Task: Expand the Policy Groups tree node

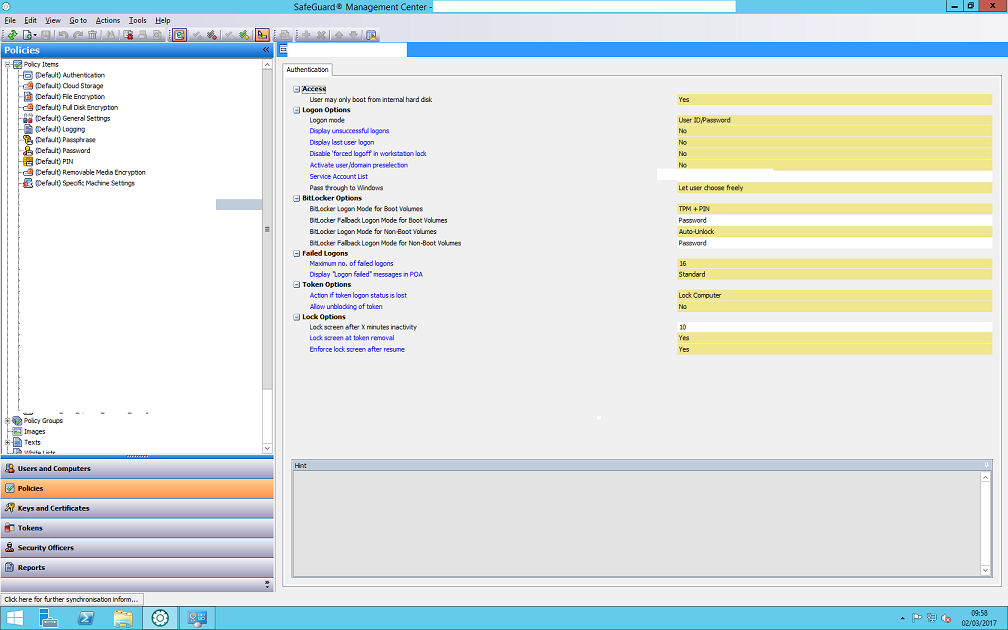Action: click(x=8, y=421)
